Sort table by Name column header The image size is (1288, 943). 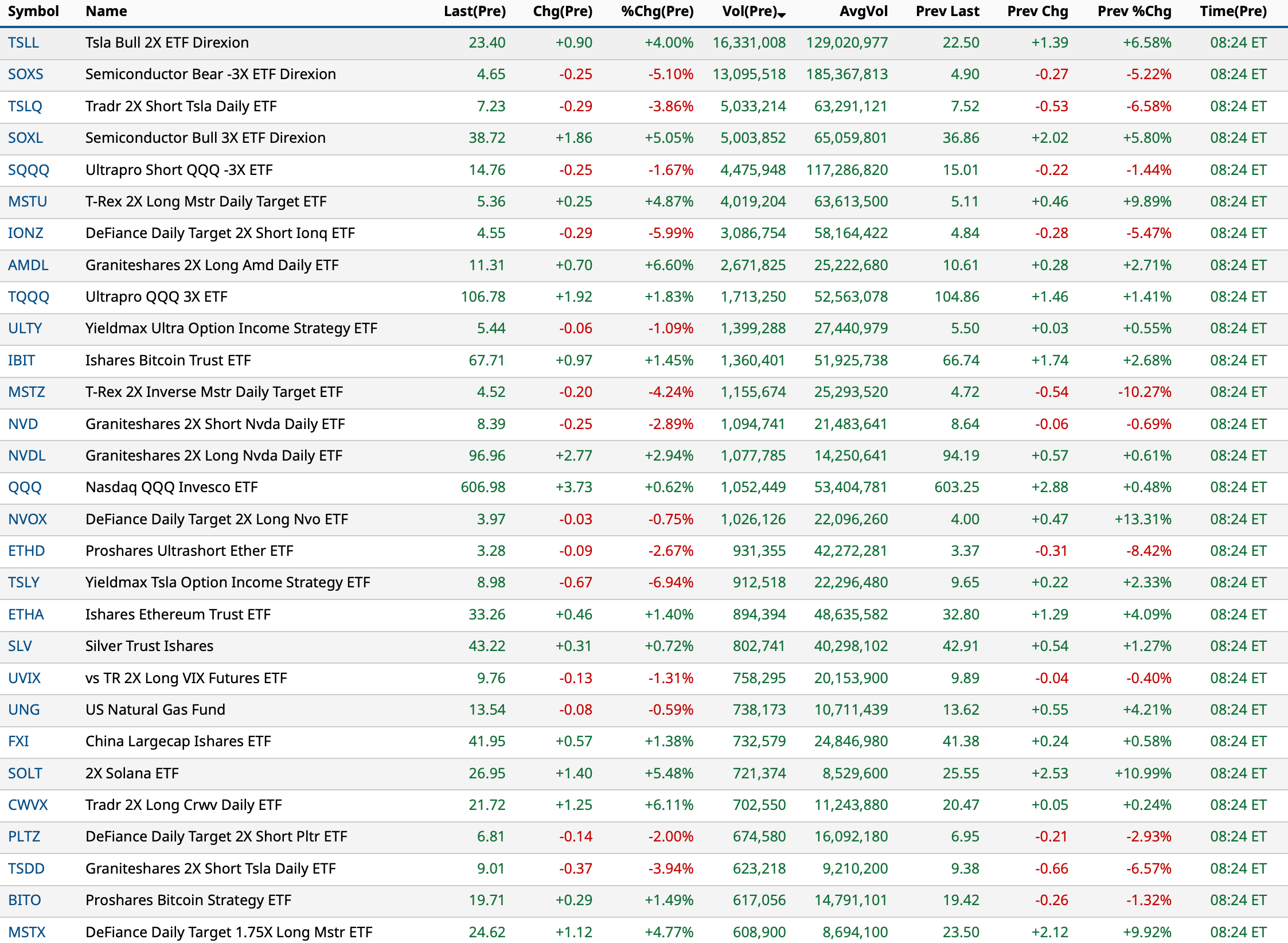click(106, 11)
